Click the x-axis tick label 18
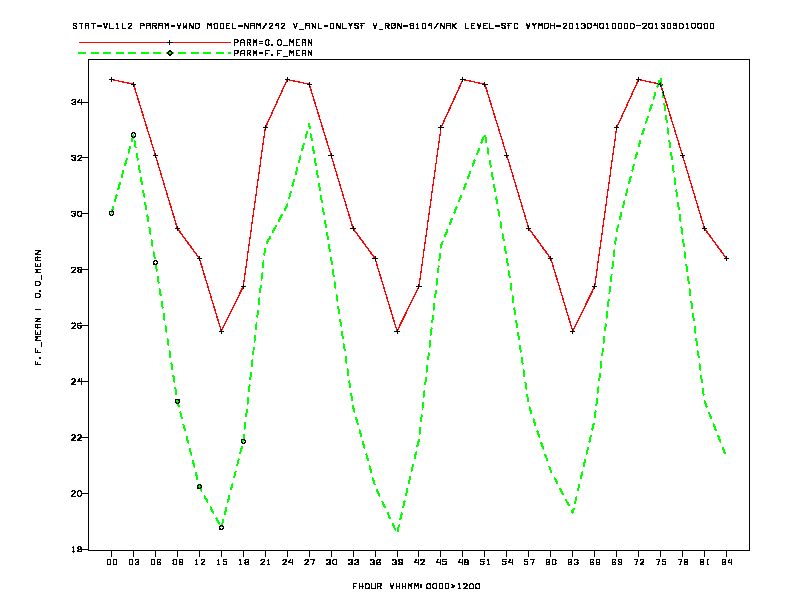792x612 pixels. click(x=243, y=562)
